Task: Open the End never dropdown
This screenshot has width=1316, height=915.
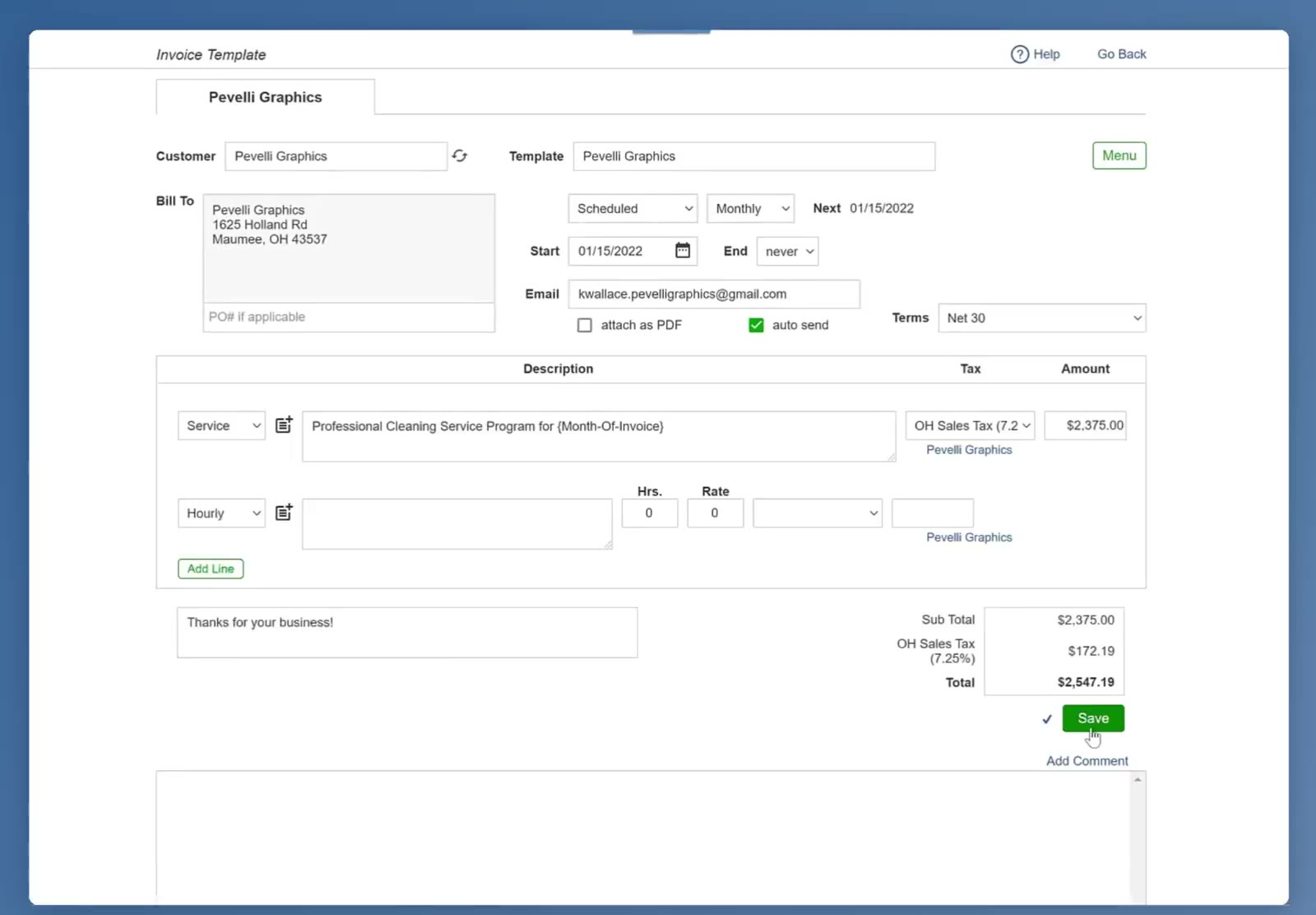Action: click(787, 252)
